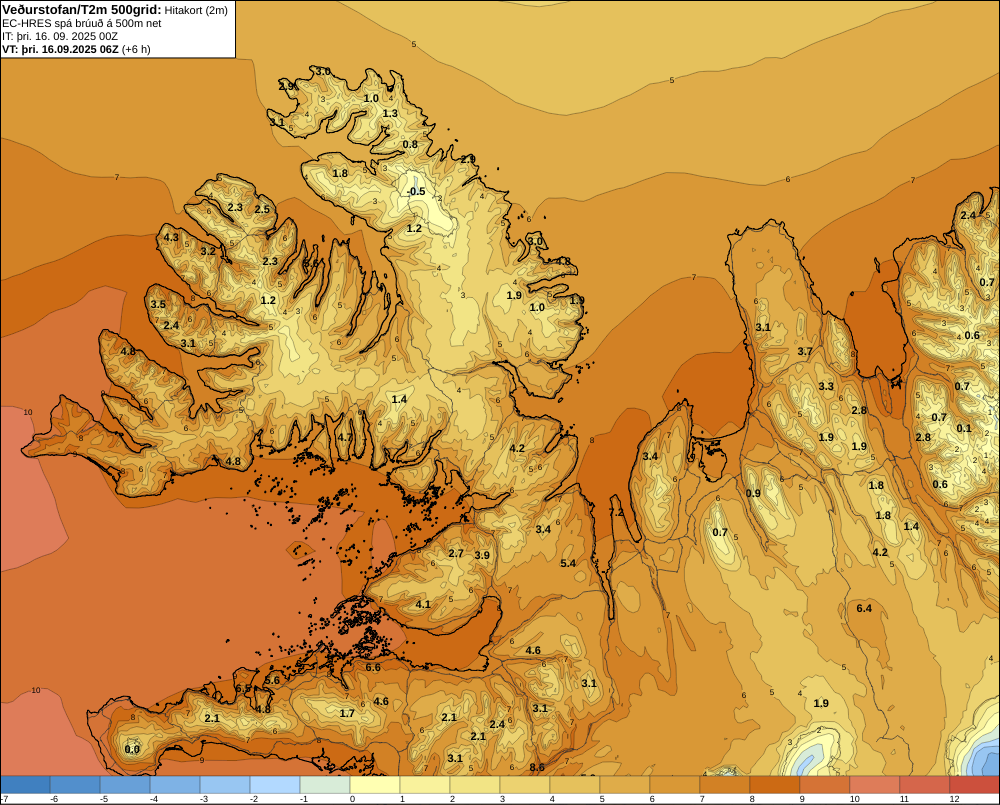Click the legend label '-4'

(x=154, y=799)
